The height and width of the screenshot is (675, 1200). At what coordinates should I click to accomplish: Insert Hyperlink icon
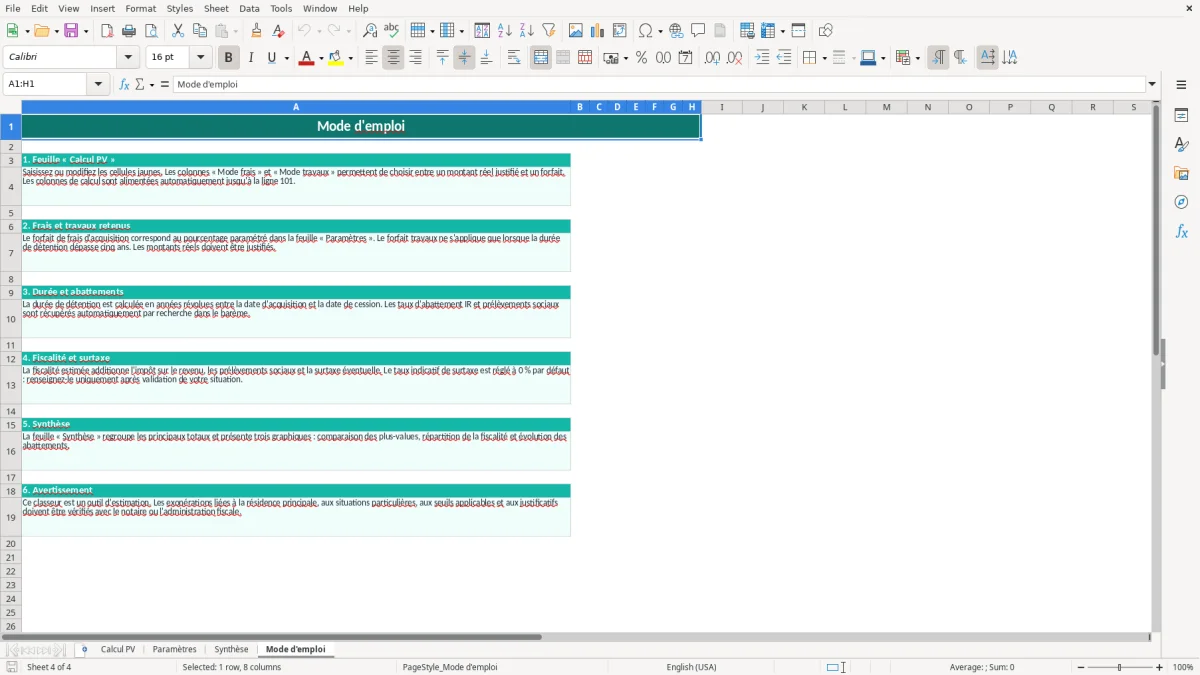click(676, 31)
